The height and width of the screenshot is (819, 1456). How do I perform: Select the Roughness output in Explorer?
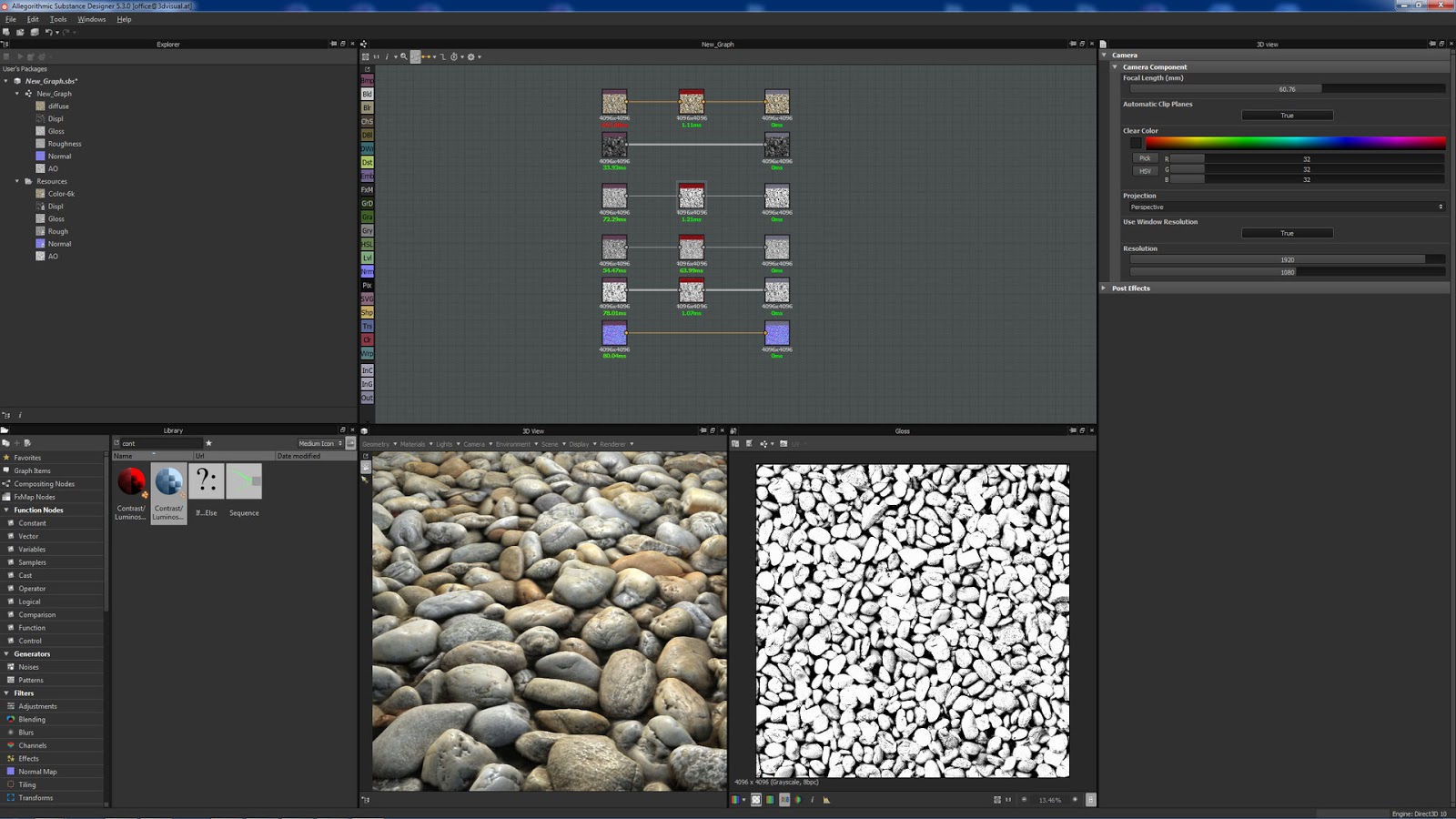(x=64, y=144)
